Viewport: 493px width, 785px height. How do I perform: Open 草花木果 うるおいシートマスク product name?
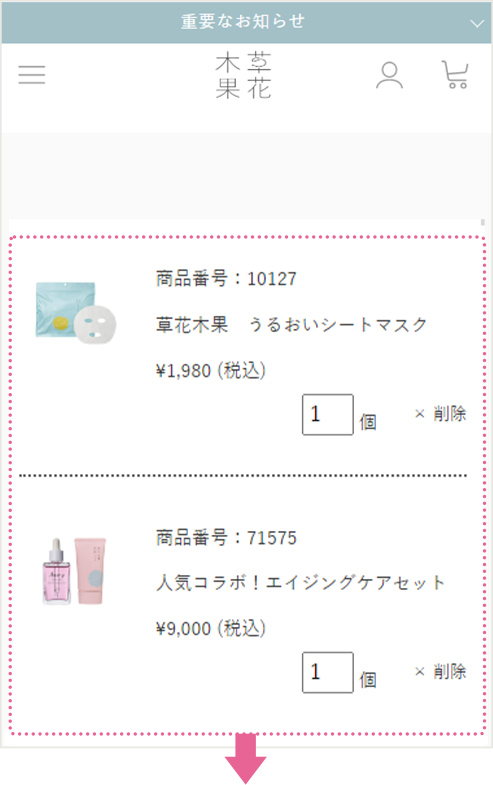[x=291, y=325]
